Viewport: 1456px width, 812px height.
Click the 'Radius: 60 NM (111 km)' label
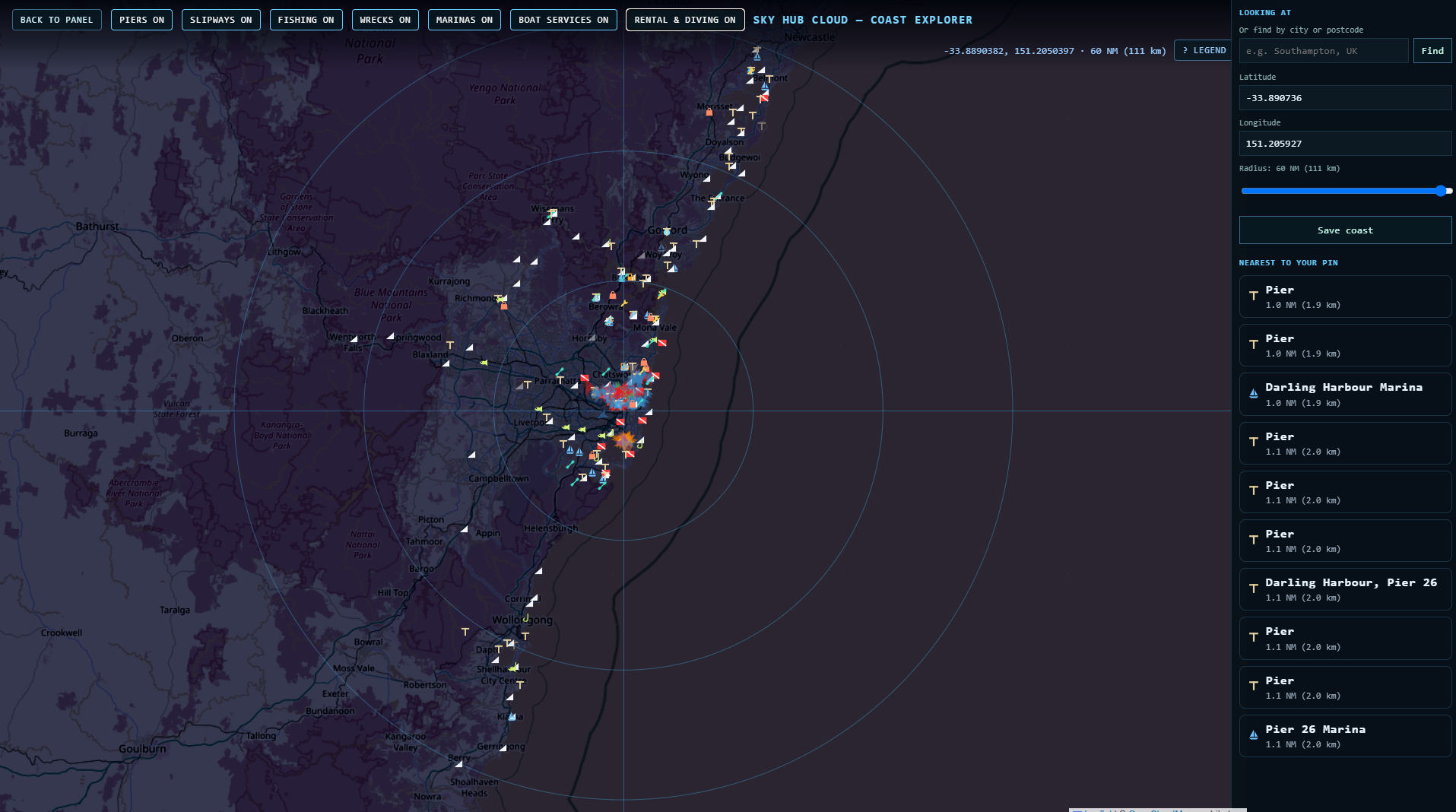[1289, 169]
